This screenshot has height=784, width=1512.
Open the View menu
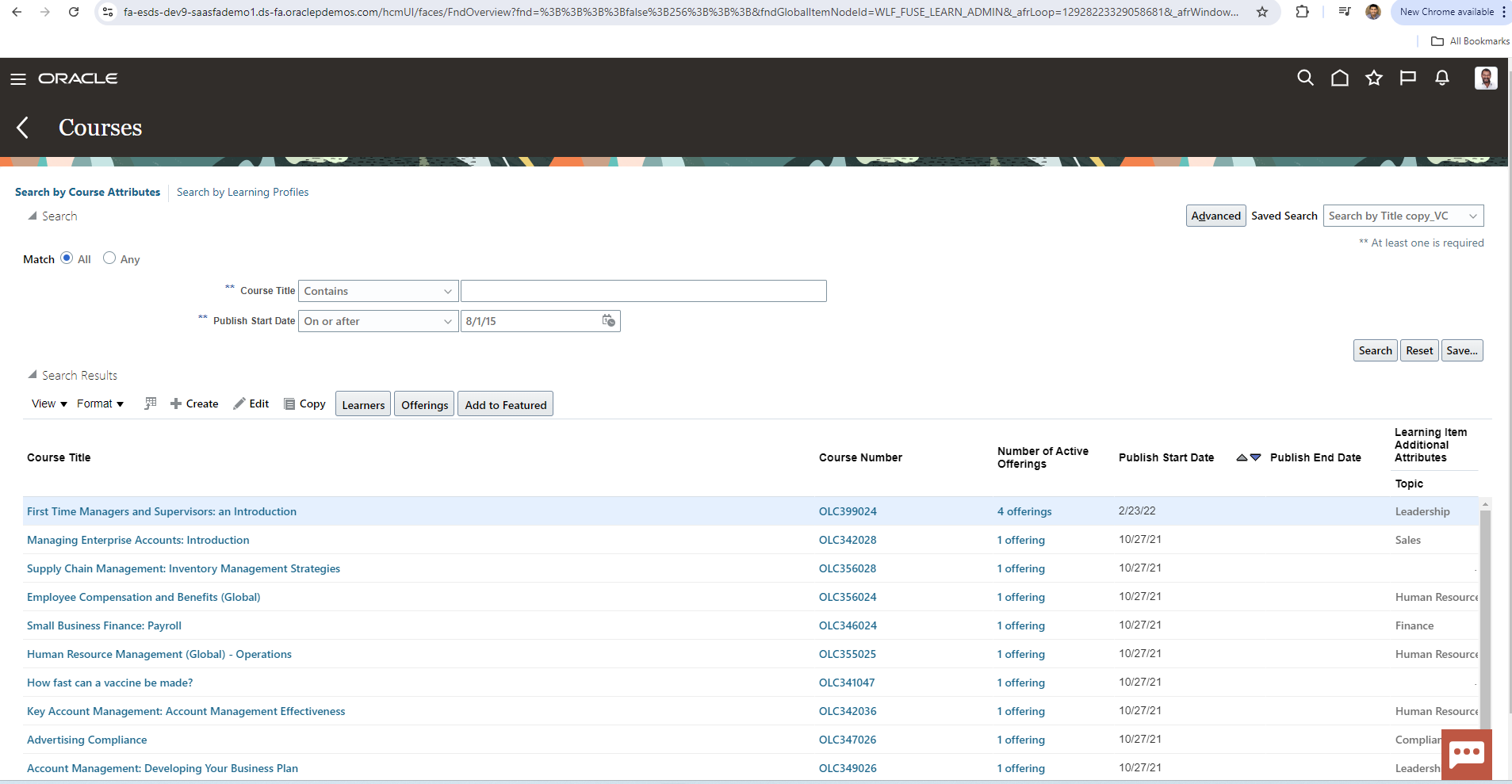click(49, 403)
